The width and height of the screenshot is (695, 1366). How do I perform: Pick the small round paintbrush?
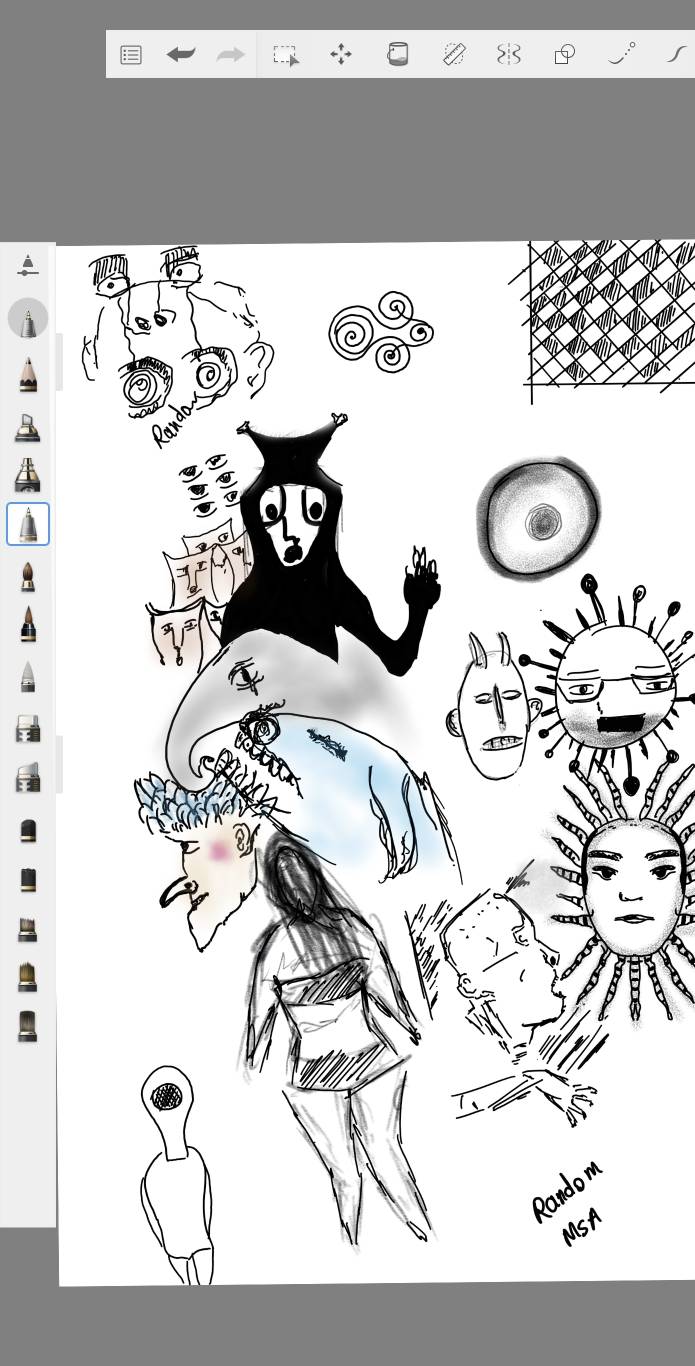28,576
